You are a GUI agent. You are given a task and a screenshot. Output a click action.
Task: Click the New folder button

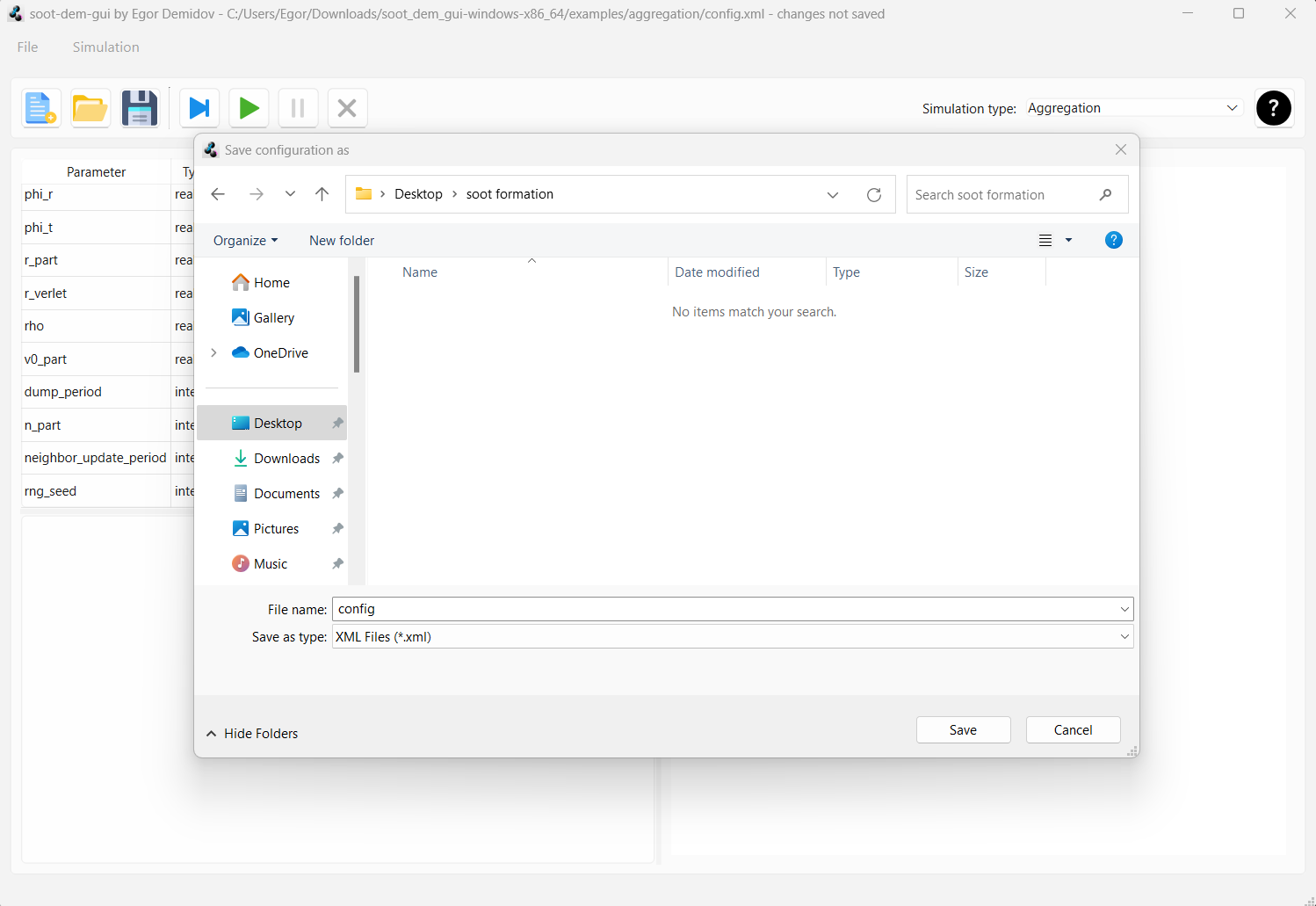click(342, 241)
